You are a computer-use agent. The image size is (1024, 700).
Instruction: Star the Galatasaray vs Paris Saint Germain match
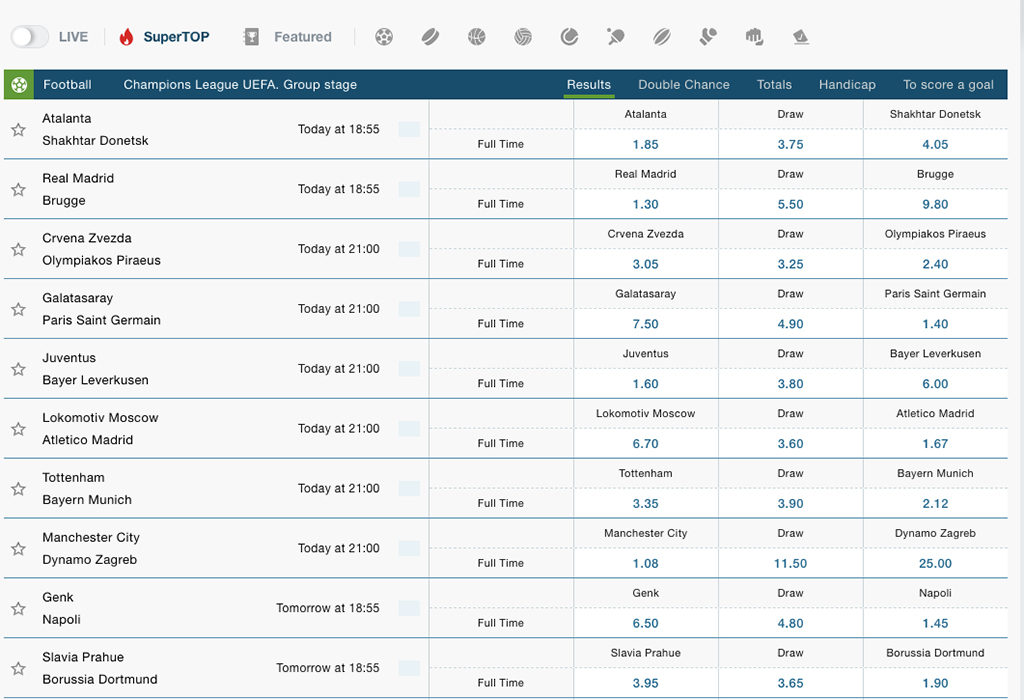pos(18,309)
